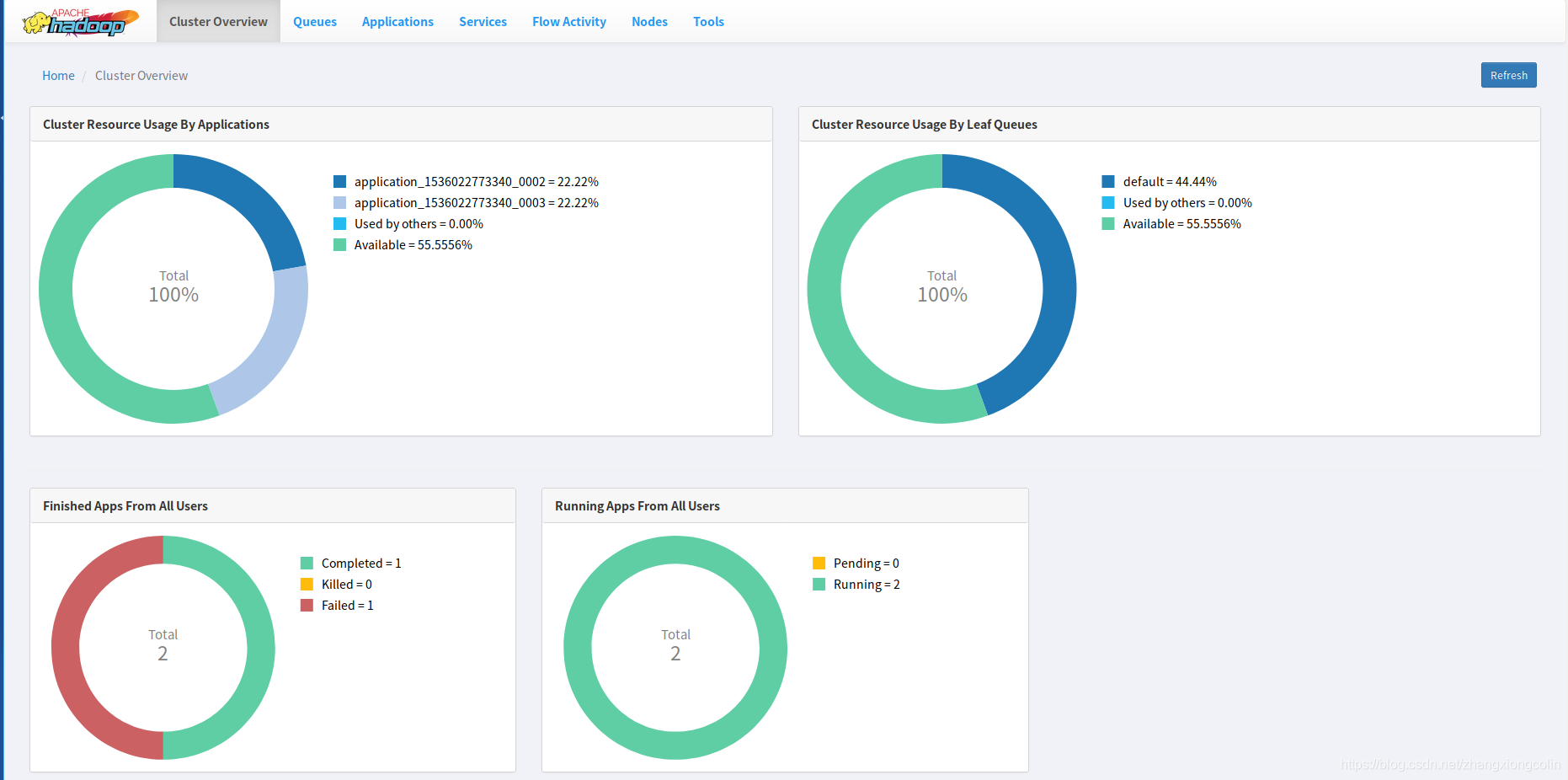The height and width of the screenshot is (780, 1568).
Task: Open the Services tab
Action: tap(483, 22)
